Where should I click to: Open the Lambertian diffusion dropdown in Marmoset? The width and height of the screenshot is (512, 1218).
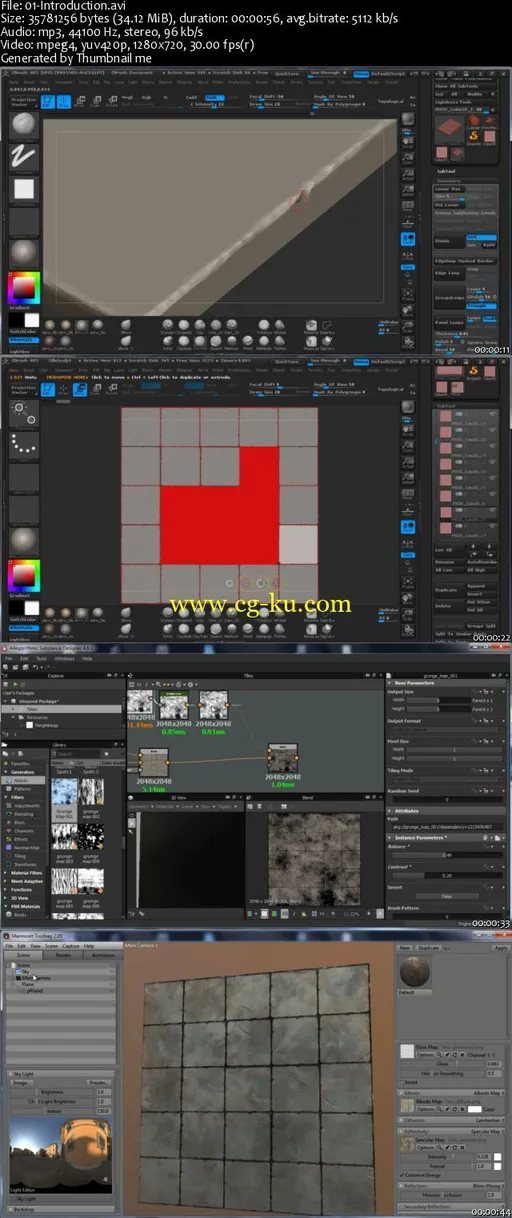coord(490,1120)
